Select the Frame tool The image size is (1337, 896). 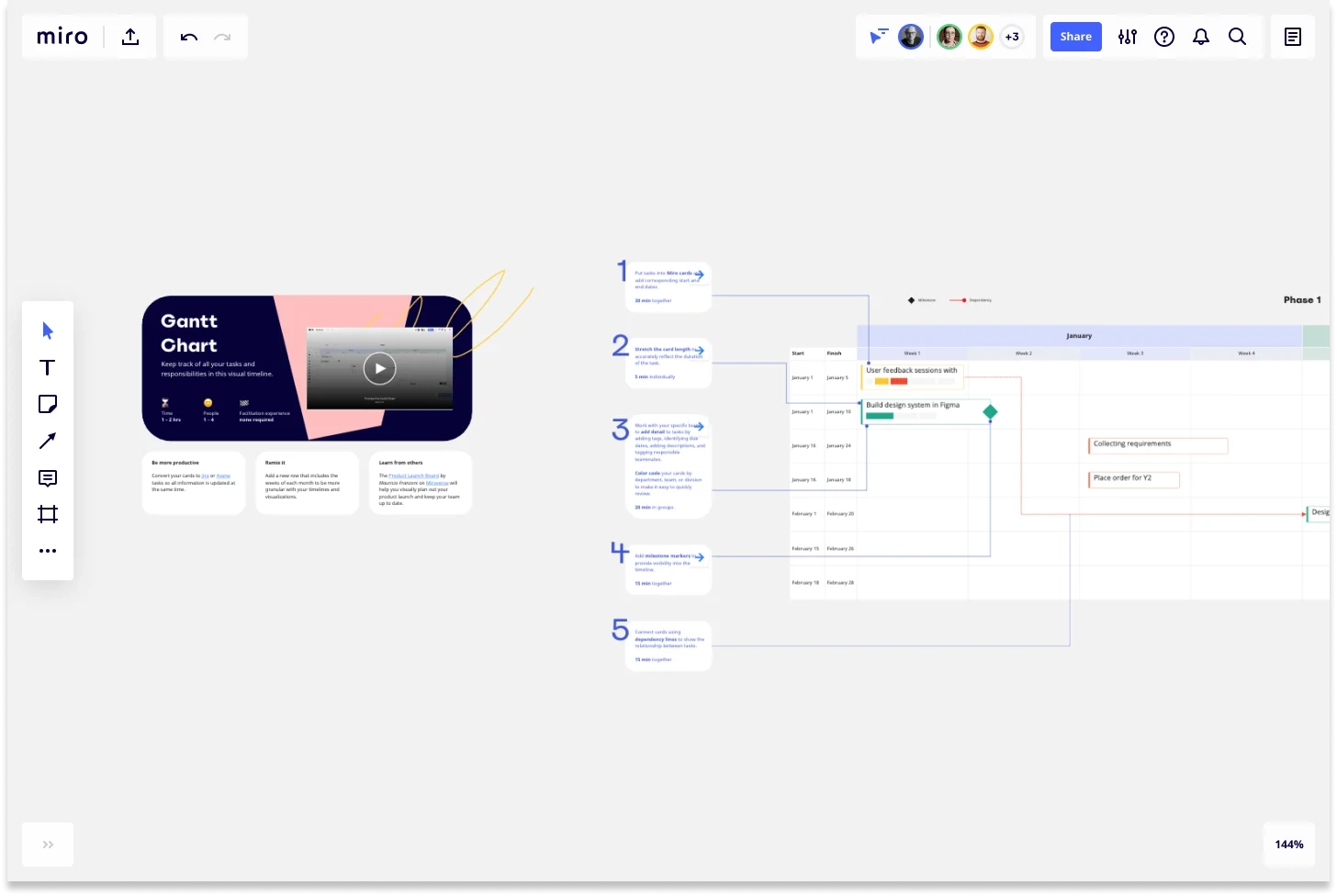pyautogui.click(x=48, y=514)
